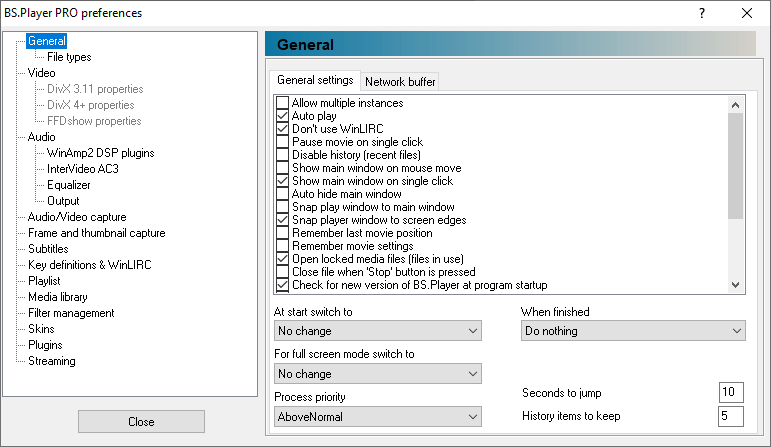Open WinAmp2 DSP plugins settings
The height and width of the screenshot is (447, 771).
tap(100, 153)
